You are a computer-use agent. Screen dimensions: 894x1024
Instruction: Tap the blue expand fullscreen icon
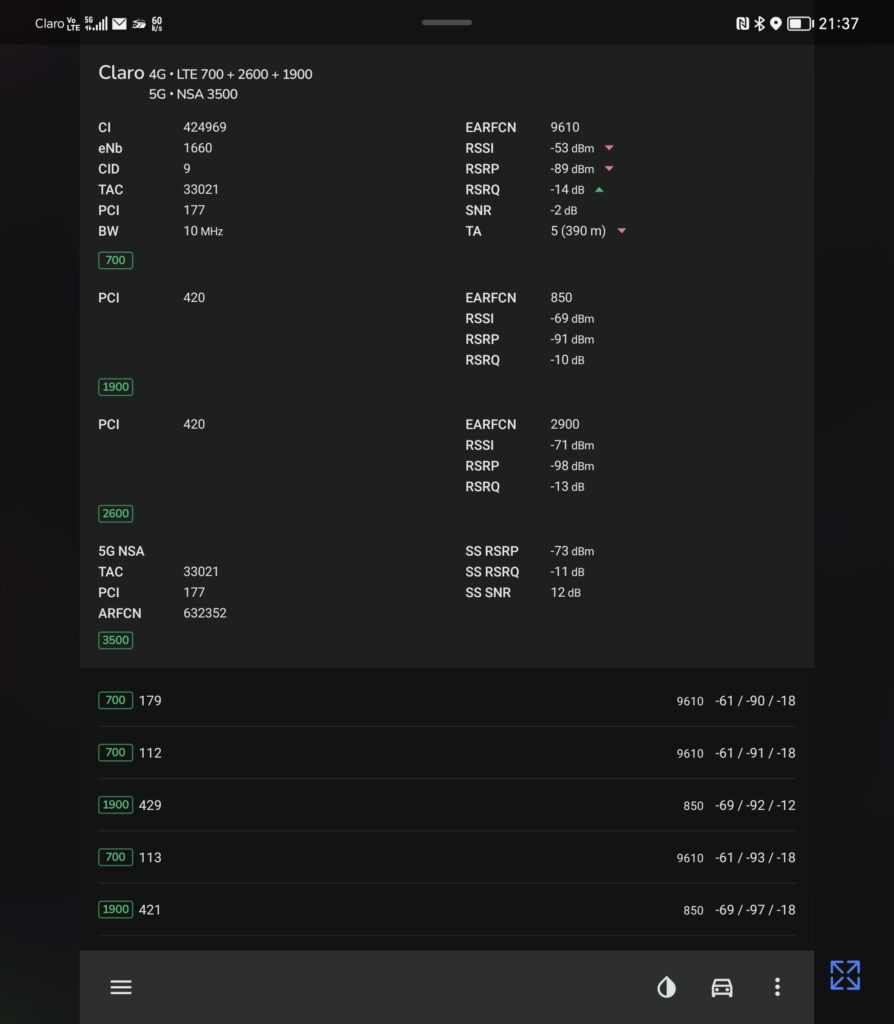pyautogui.click(x=845, y=975)
